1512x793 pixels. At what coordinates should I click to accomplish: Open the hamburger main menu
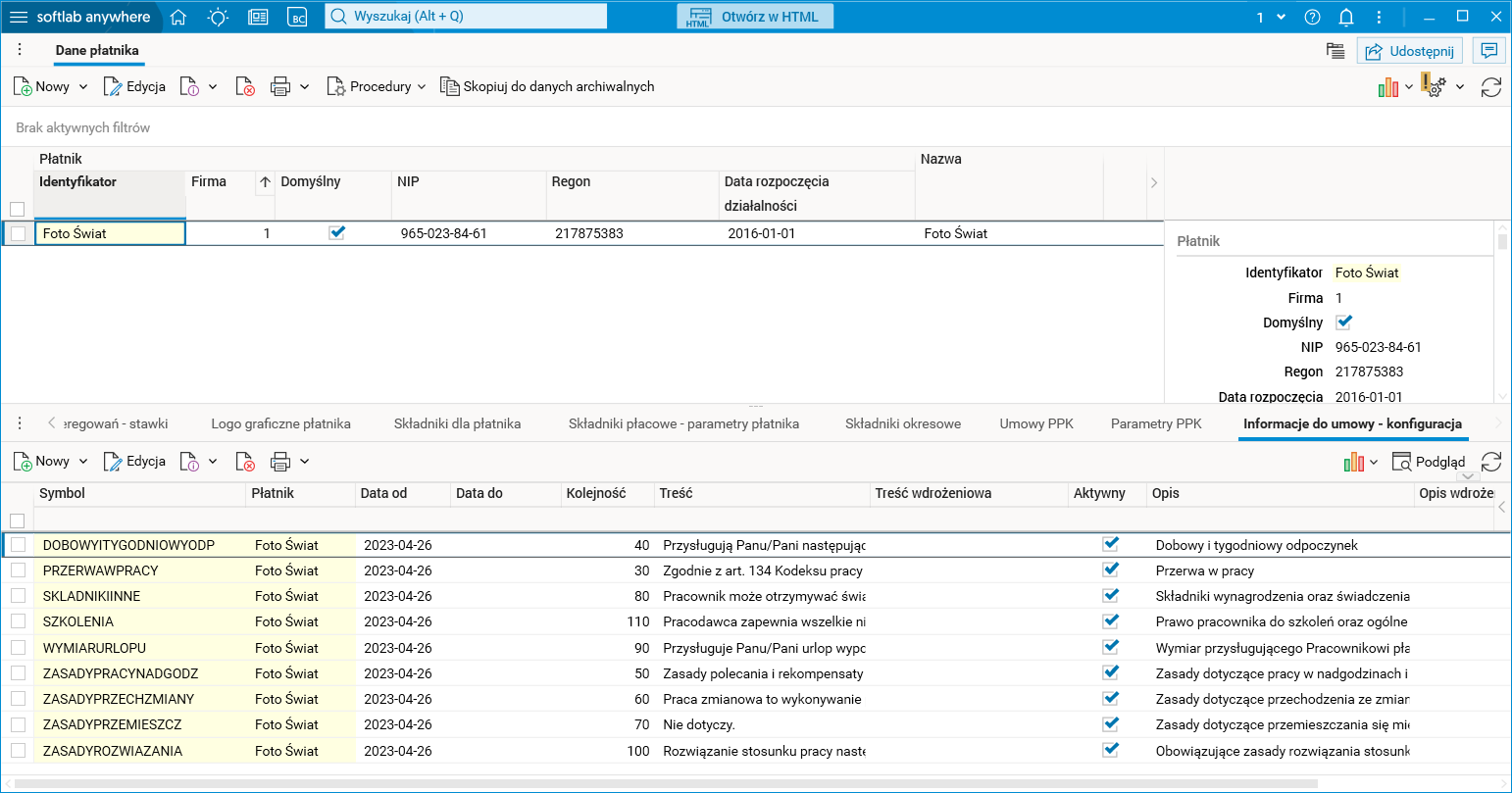[19, 17]
